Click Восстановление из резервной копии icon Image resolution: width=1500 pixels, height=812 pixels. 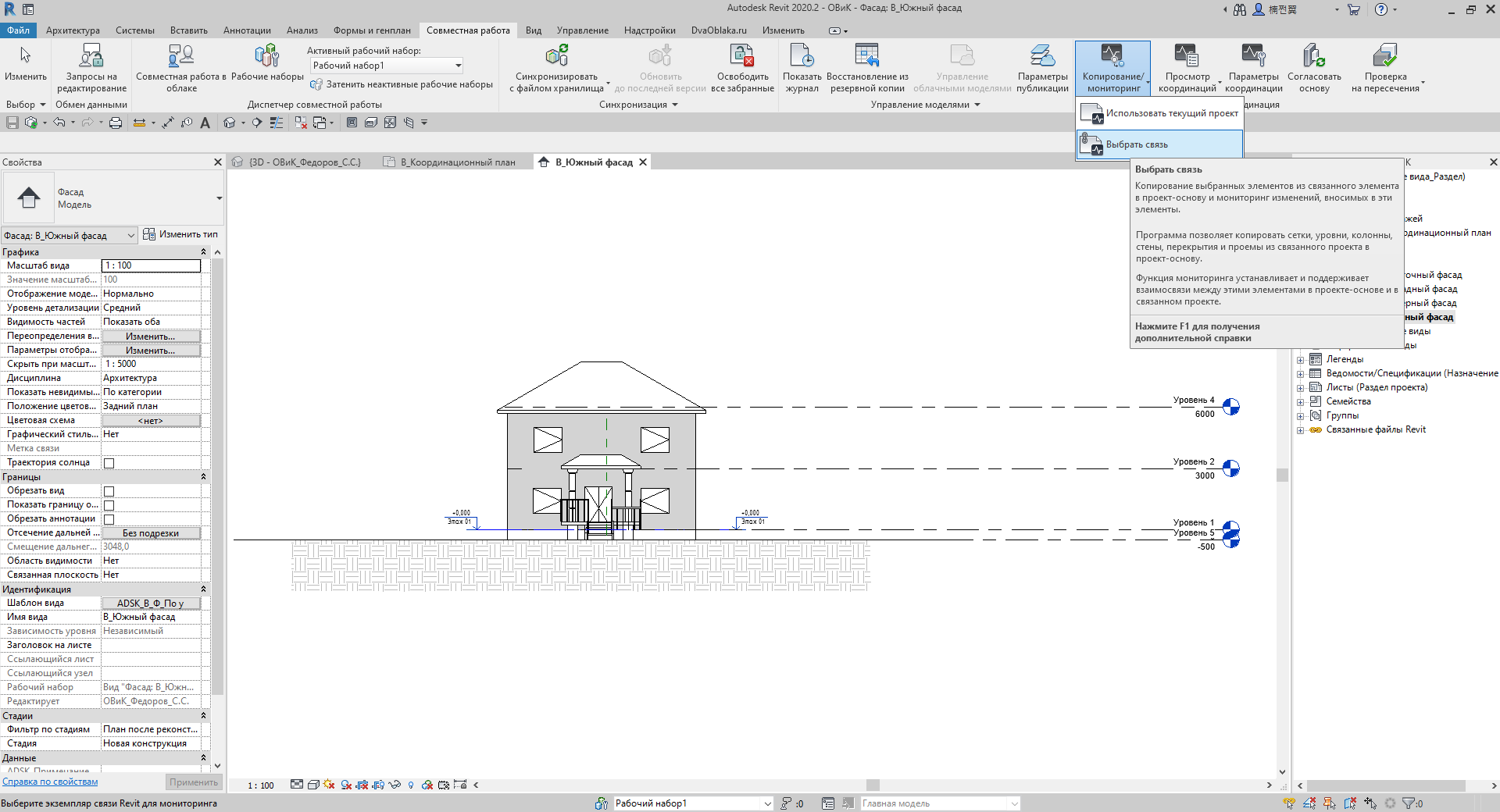tap(867, 55)
